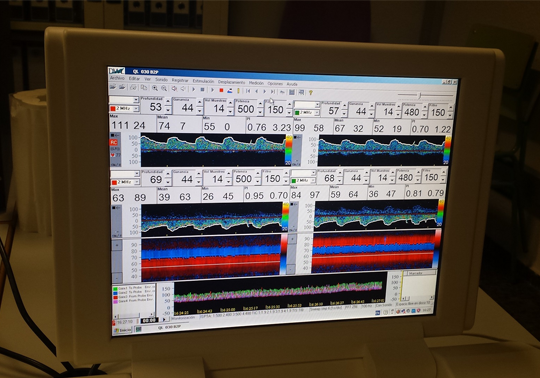
Task: Decrease Potencia 480 in second channel
Action: pyautogui.click(x=424, y=116)
